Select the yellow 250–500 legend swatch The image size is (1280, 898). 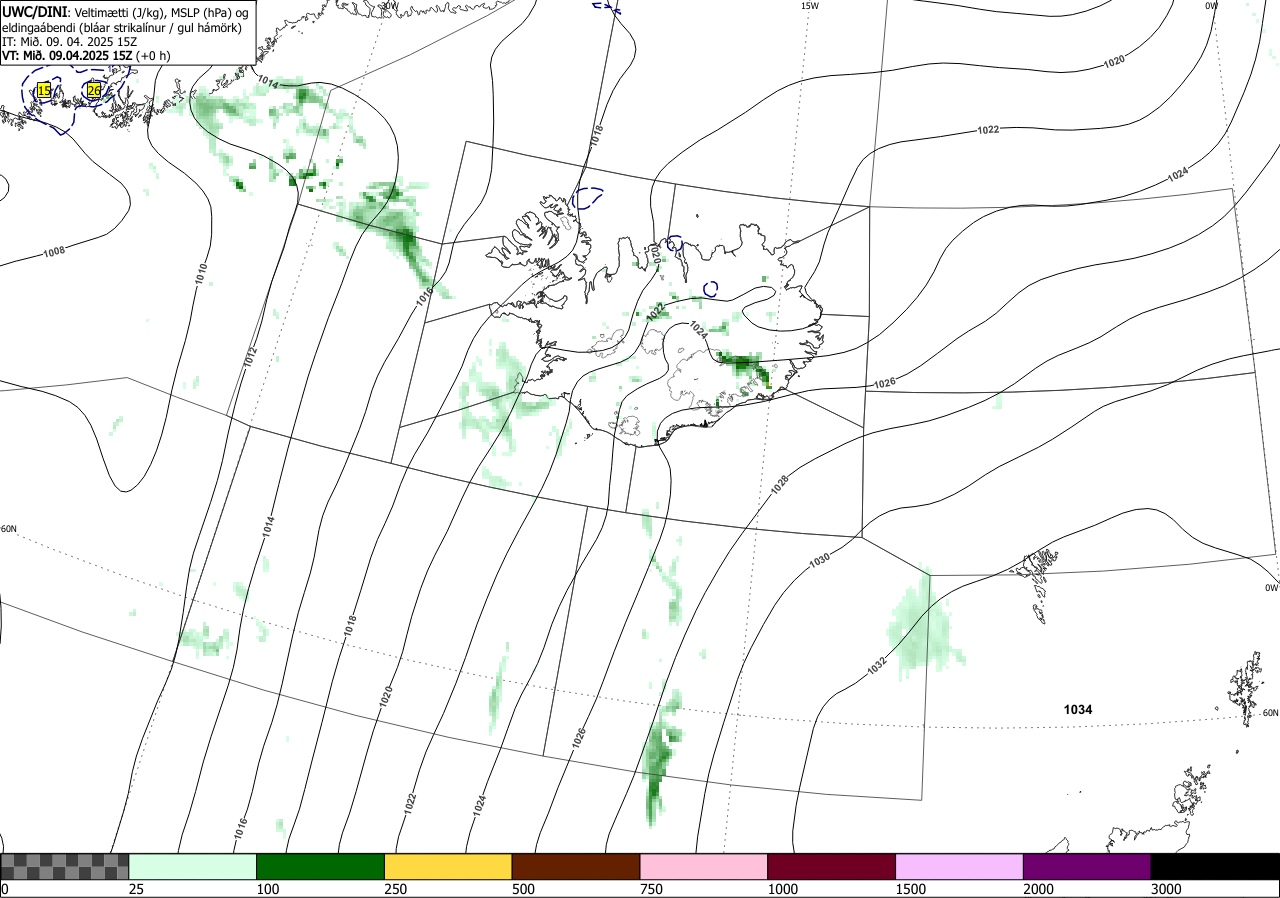coord(448,866)
